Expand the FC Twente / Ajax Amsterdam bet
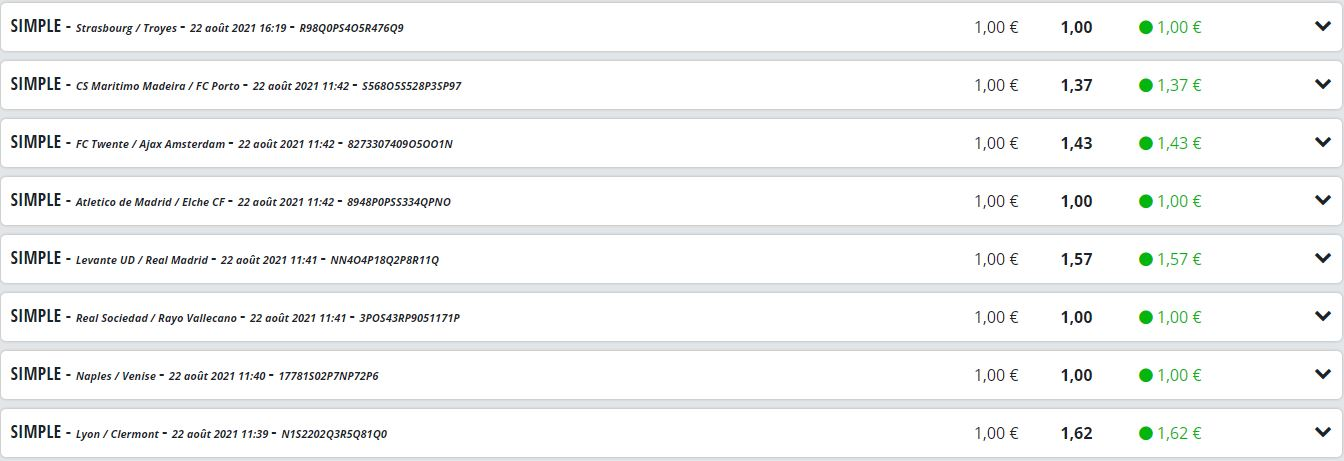Image resolution: width=1344 pixels, height=461 pixels. (1322, 143)
